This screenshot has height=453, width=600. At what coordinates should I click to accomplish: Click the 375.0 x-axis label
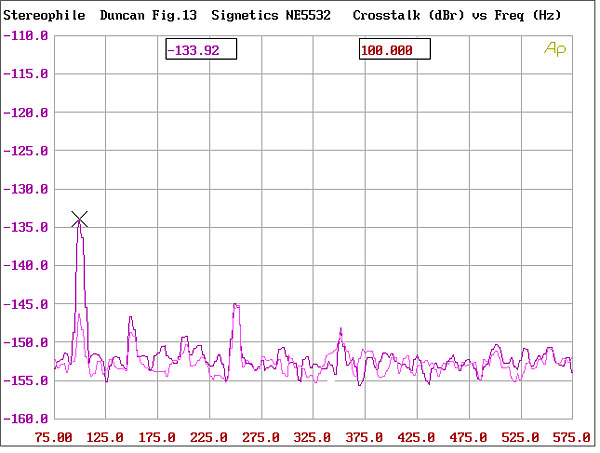(x=364, y=437)
